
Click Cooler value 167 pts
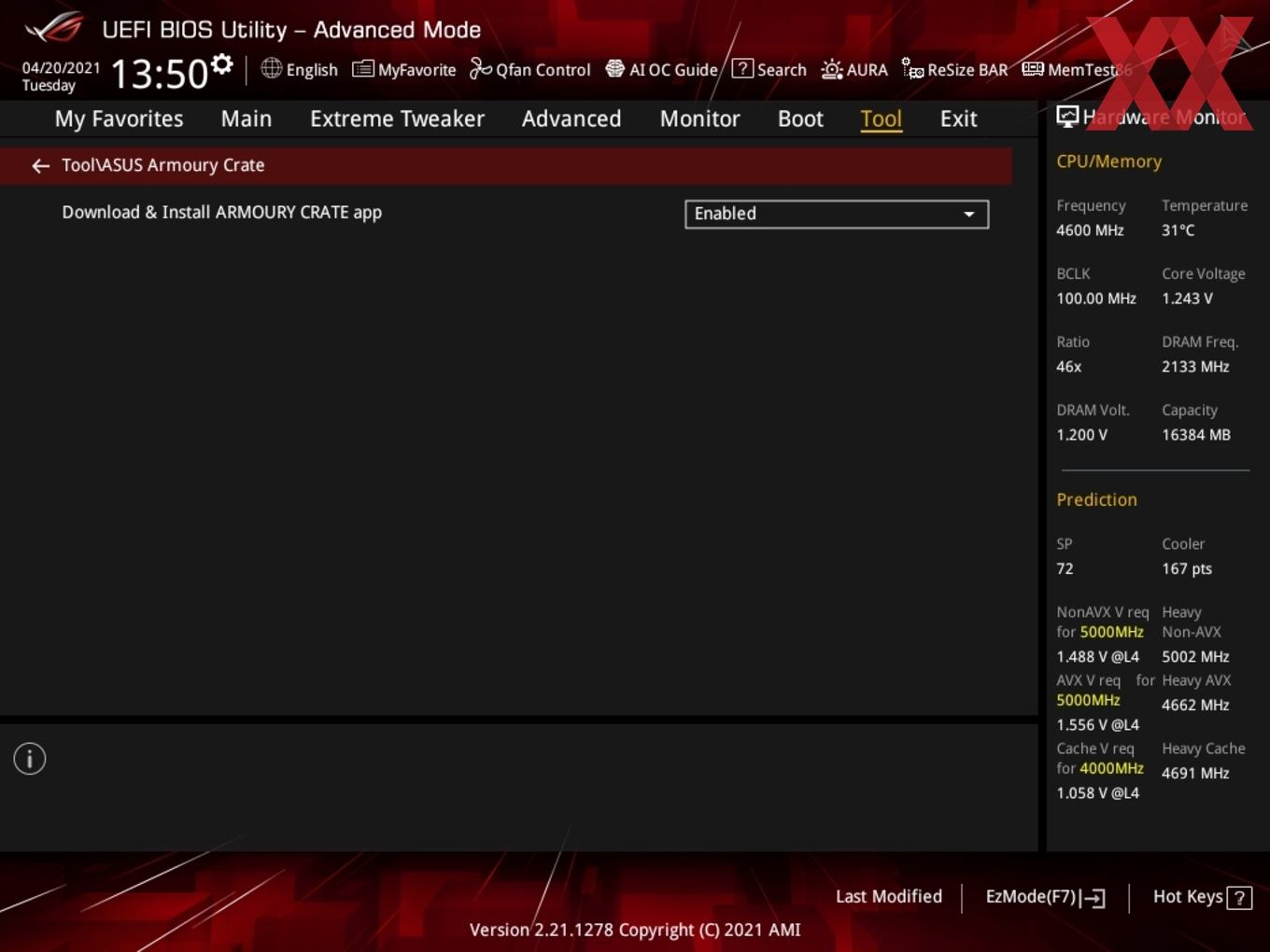click(x=1187, y=568)
